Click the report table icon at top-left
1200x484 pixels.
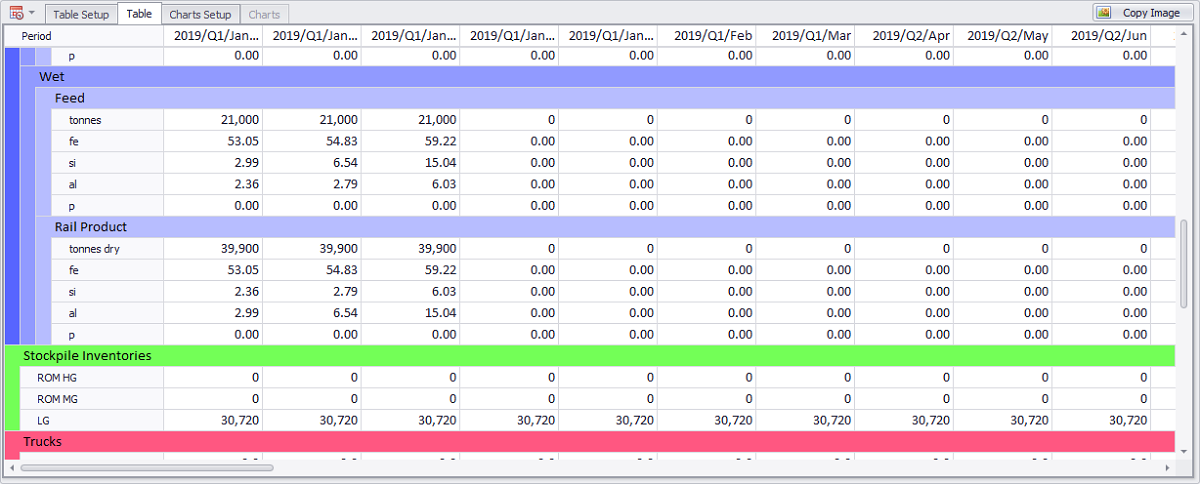tap(16, 13)
